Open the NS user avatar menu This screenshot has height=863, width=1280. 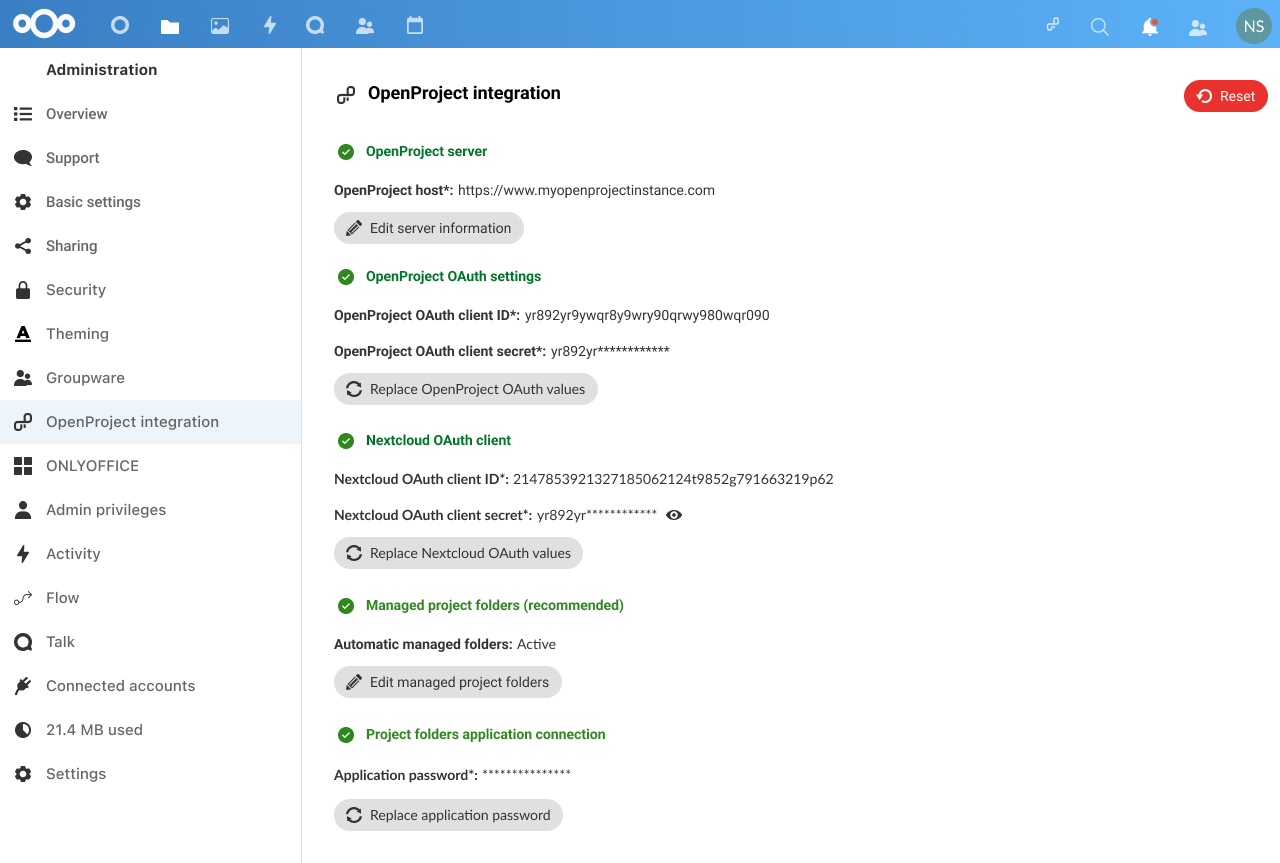pos(1253,26)
